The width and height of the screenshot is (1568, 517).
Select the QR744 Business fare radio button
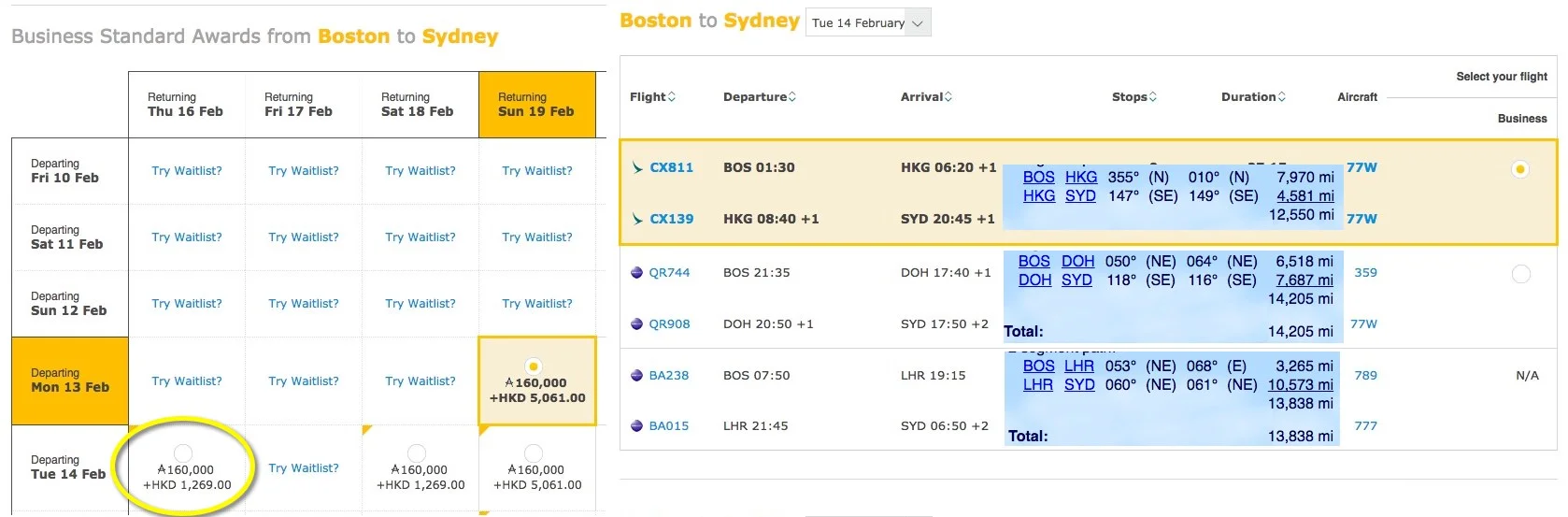pyautogui.click(x=1520, y=274)
